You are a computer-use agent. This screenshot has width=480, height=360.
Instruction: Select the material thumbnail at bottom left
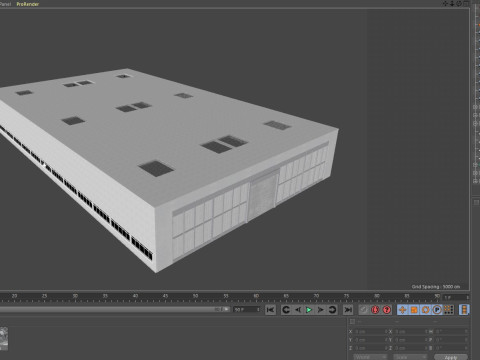4,338
